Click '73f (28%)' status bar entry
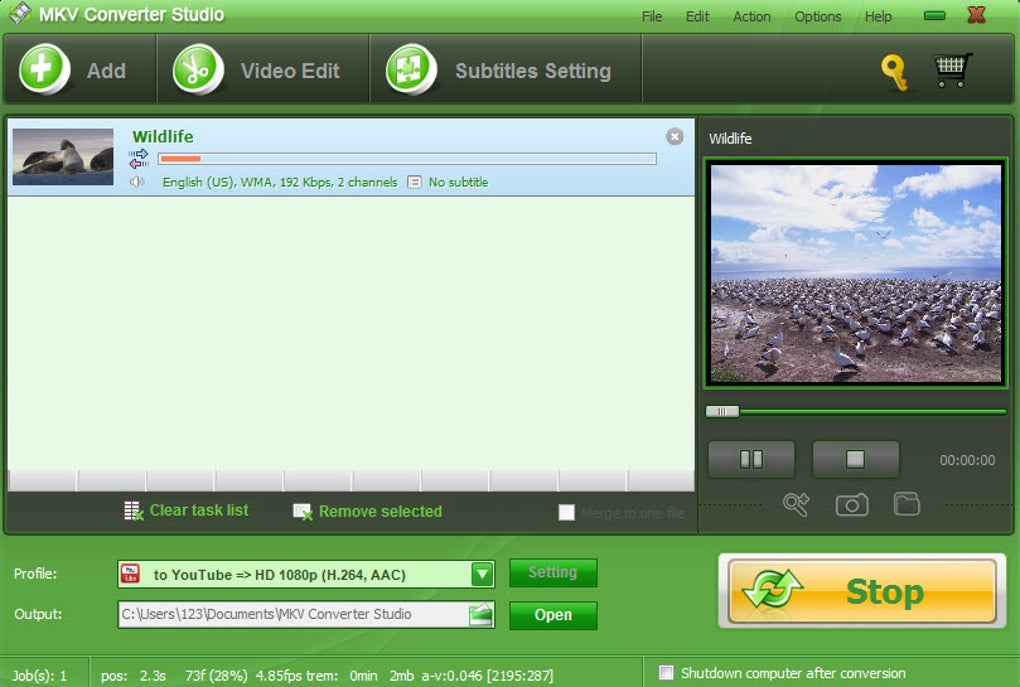This screenshot has width=1020, height=687. [216, 676]
